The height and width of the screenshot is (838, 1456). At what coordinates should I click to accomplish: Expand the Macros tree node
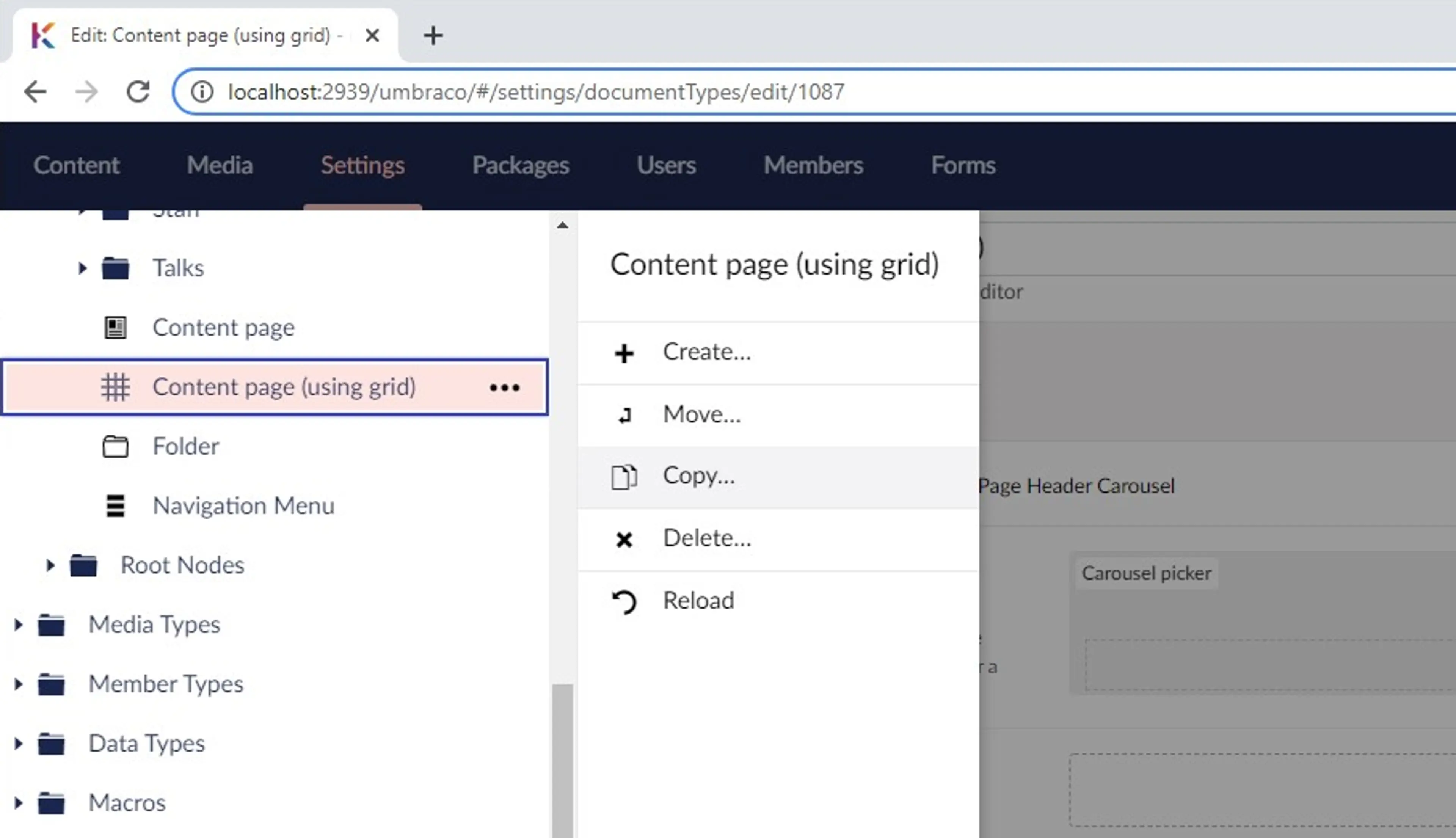[18, 803]
